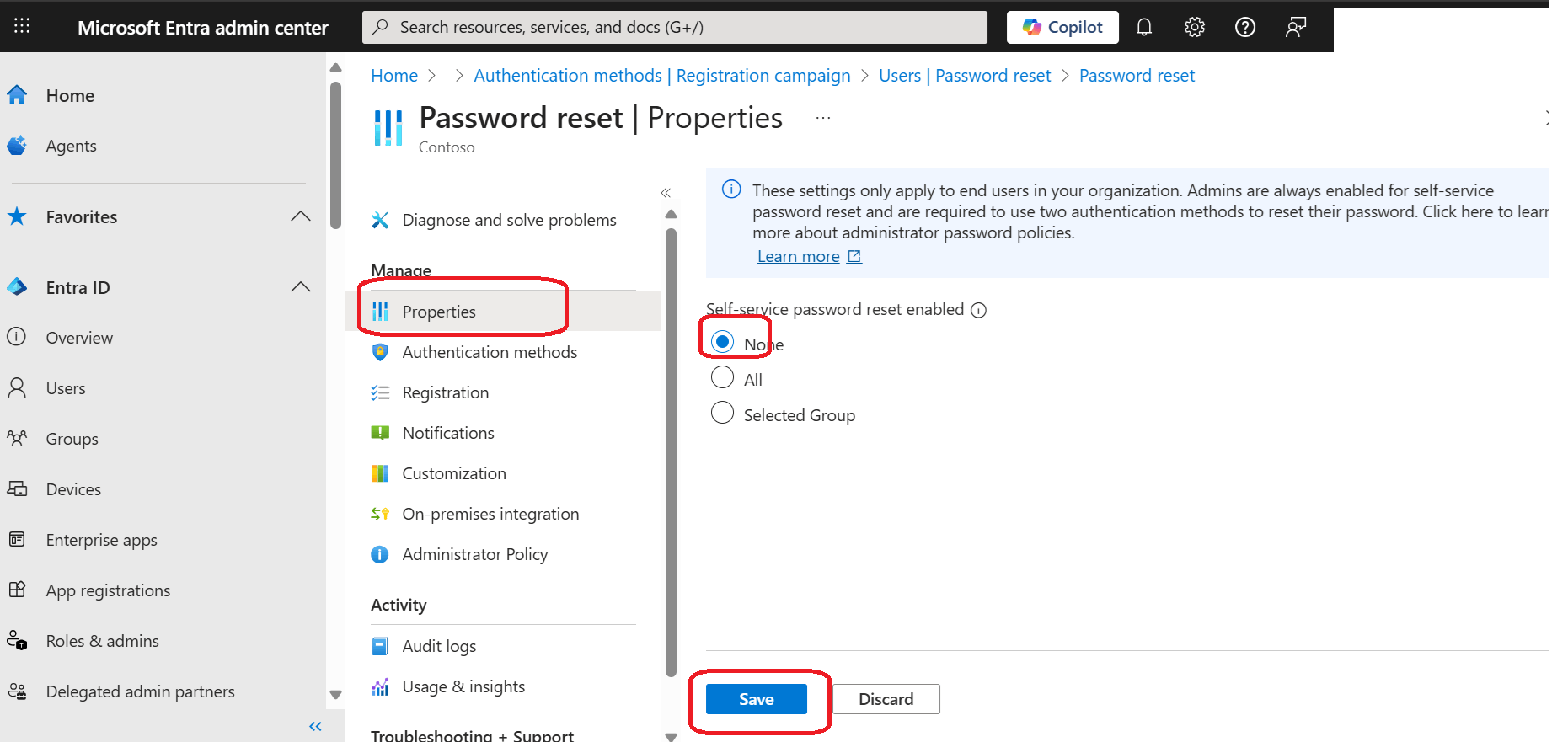Select the All password reset option
This screenshot has height=742, width=1568.
click(722, 377)
